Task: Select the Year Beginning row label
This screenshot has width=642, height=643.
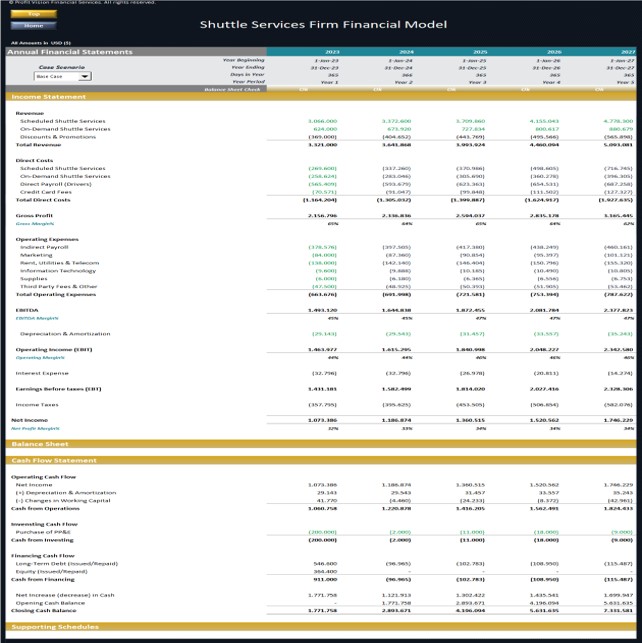Action: click(244, 60)
